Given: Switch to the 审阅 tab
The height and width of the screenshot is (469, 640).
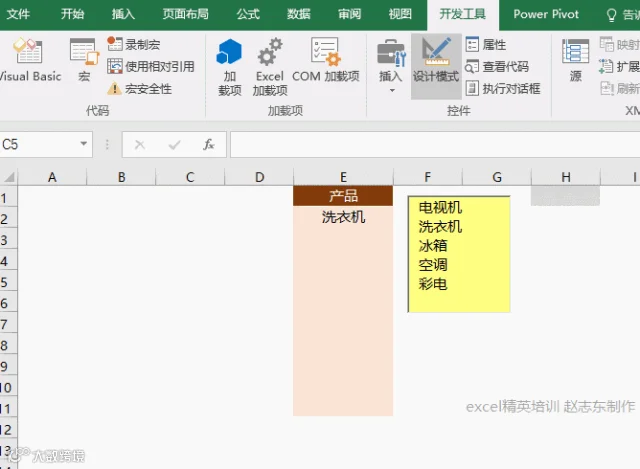Looking at the screenshot, I should 349,14.
